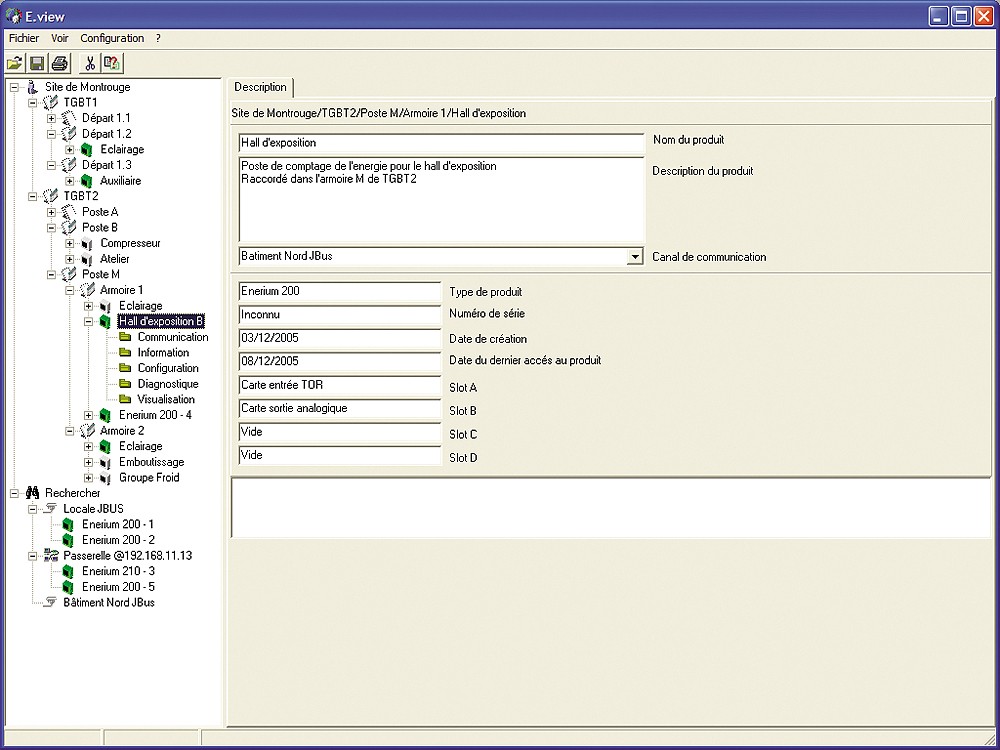1000x750 pixels.
Task: Select the Enerium 200 - 5 tree label
Action: click(118, 587)
